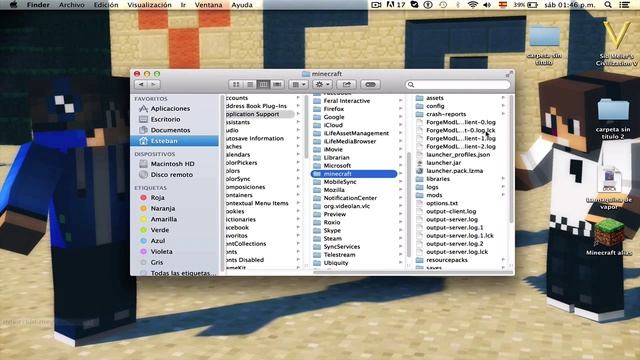
Task: Expand the logs folder arrow
Action: click(x=503, y=187)
